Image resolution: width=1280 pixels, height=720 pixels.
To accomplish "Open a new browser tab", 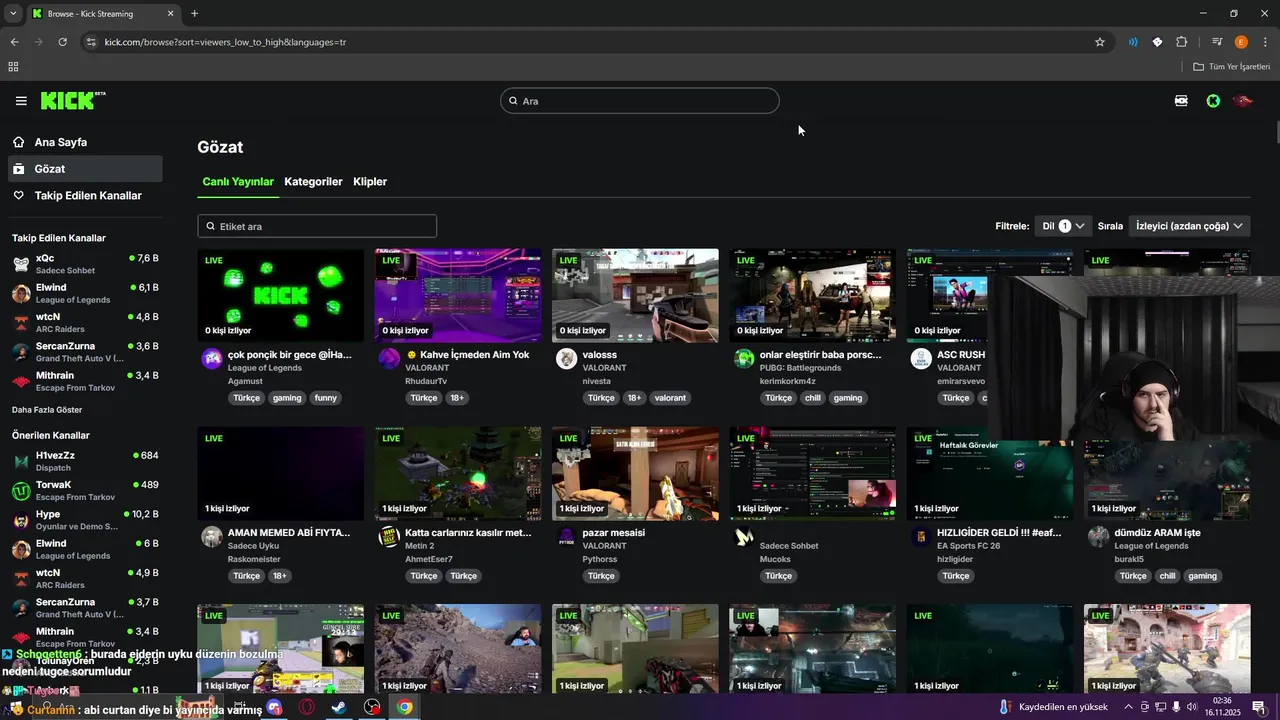I will pyautogui.click(x=194, y=14).
